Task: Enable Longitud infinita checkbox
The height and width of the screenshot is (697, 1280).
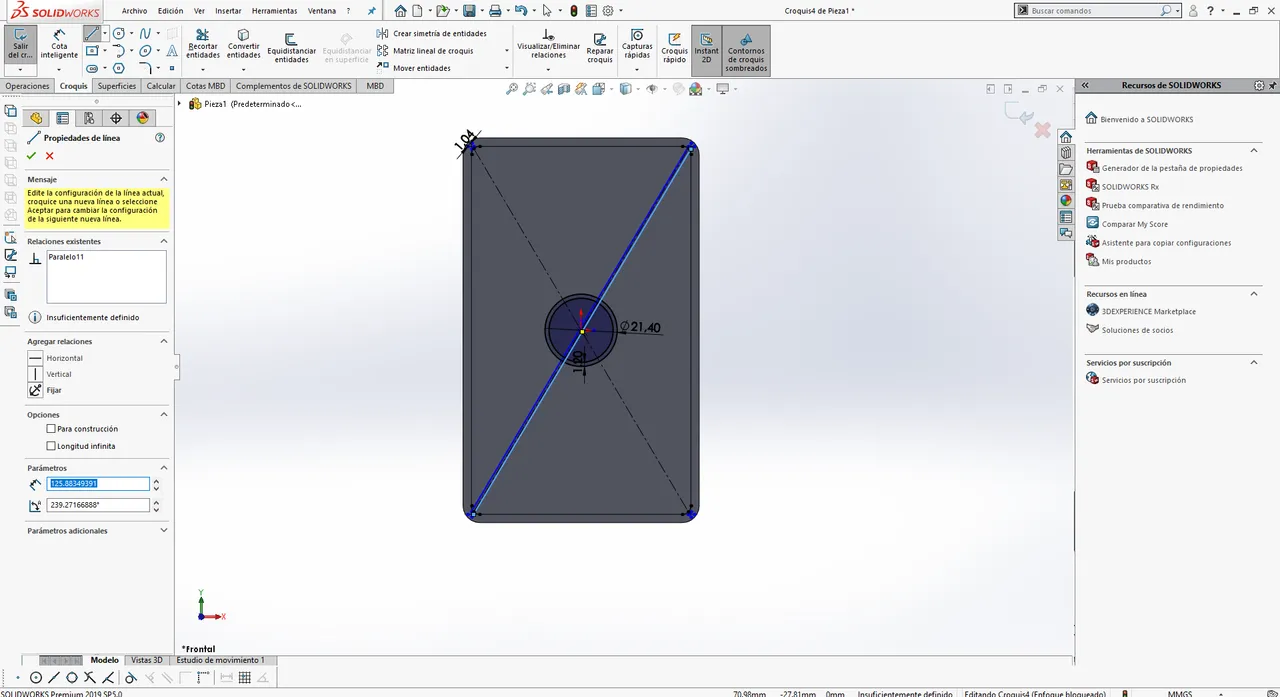Action: pos(51,446)
